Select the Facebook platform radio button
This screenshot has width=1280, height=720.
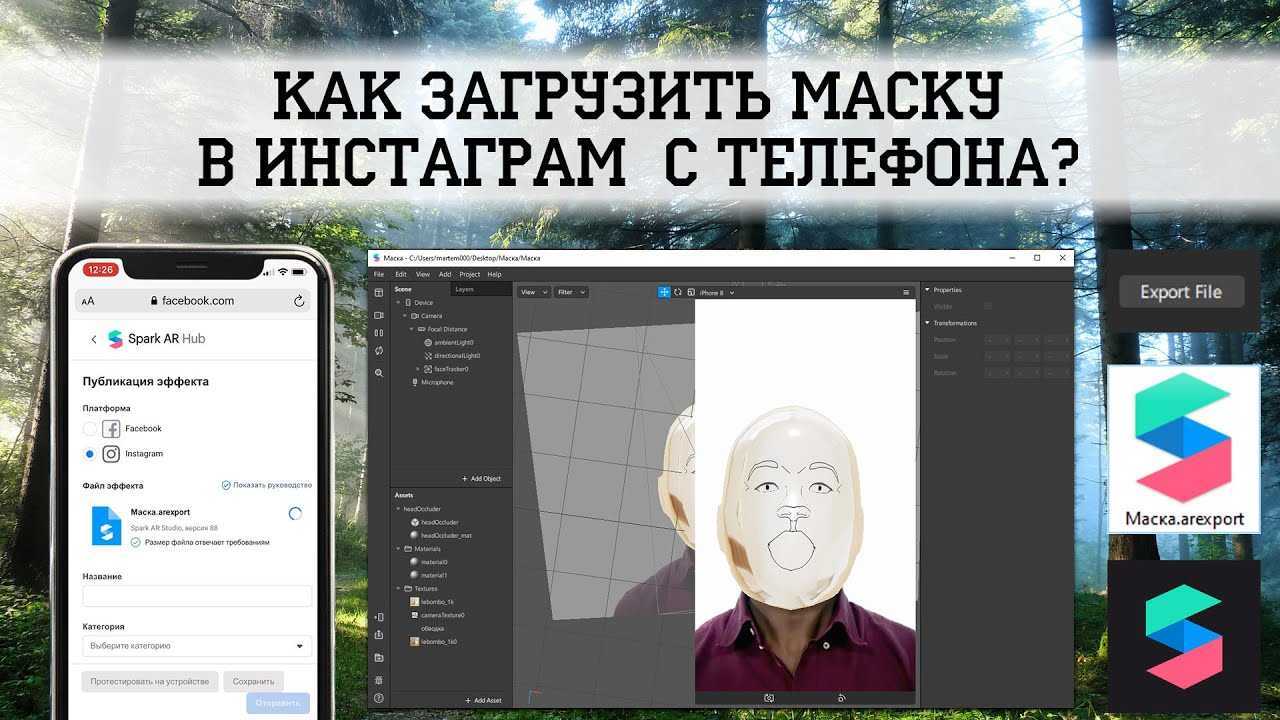click(x=90, y=428)
